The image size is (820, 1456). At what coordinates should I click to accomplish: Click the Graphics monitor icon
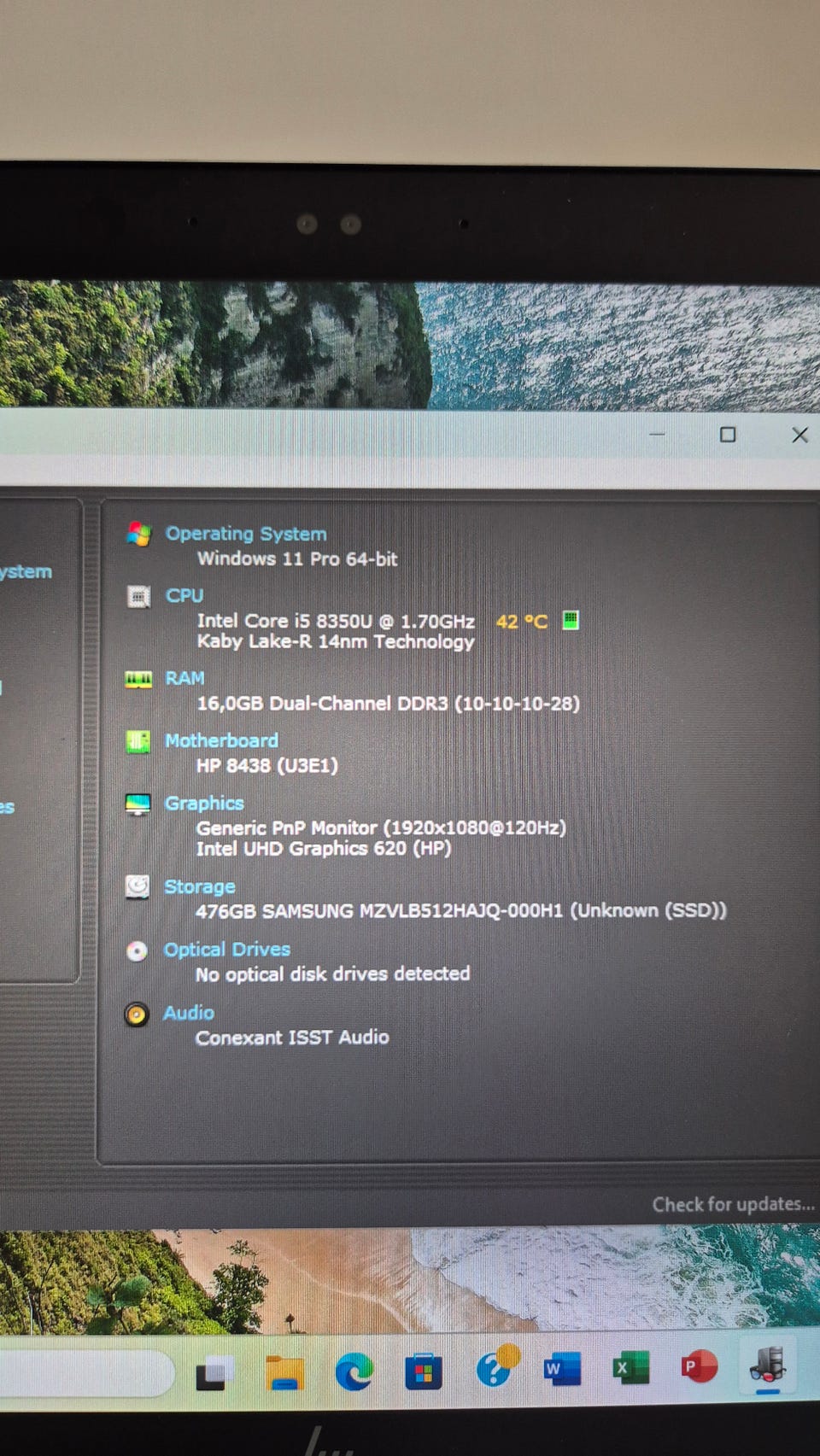138,804
